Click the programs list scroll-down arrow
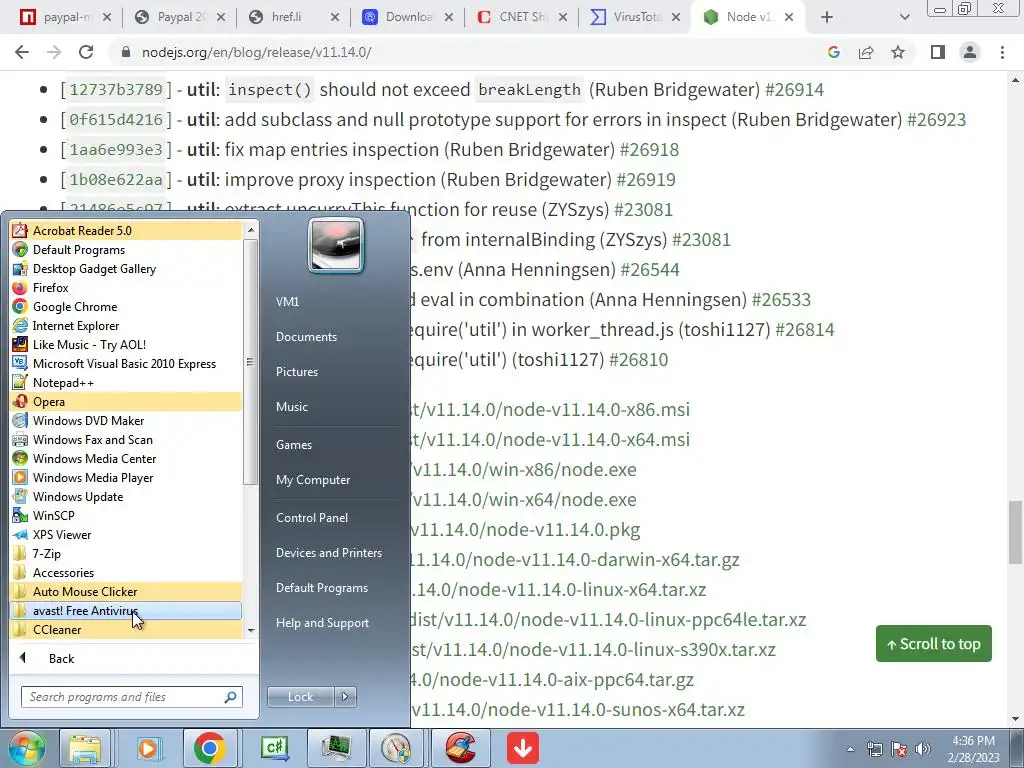This screenshot has height=768, width=1024. pyautogui.click(x=251, y=630)
